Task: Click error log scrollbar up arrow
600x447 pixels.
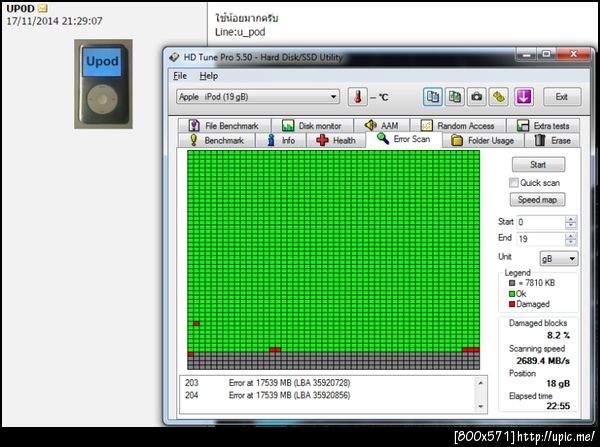Action: click(x=481, y=383)
